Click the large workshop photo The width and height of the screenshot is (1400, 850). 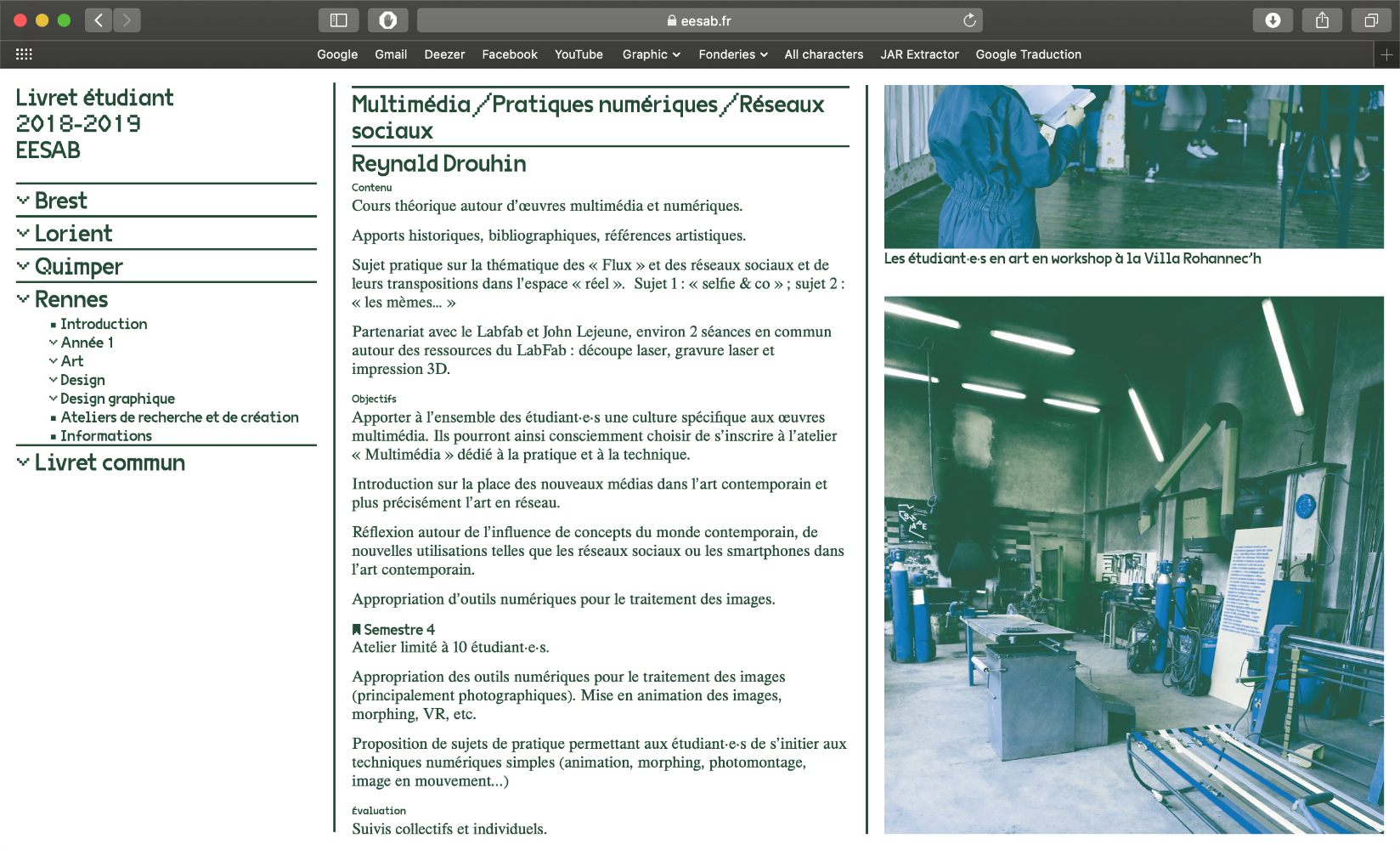(x=1133, y=564)
